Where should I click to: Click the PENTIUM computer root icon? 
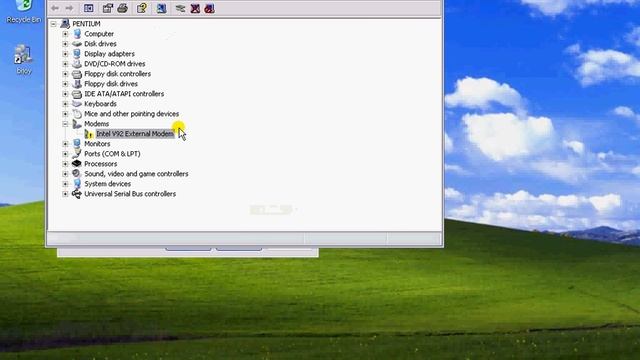(65, 24)
